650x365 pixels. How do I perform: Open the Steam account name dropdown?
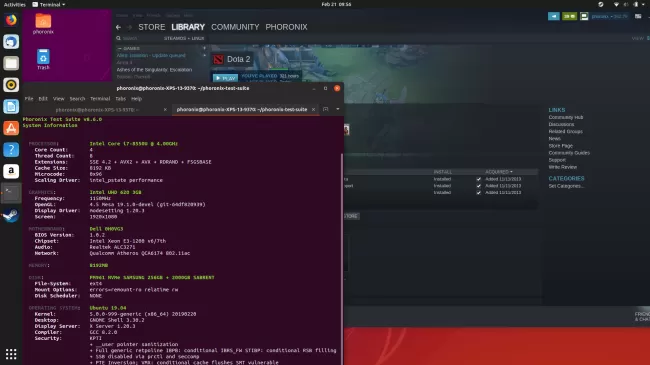pyautogui.click(x=609, y=16)
